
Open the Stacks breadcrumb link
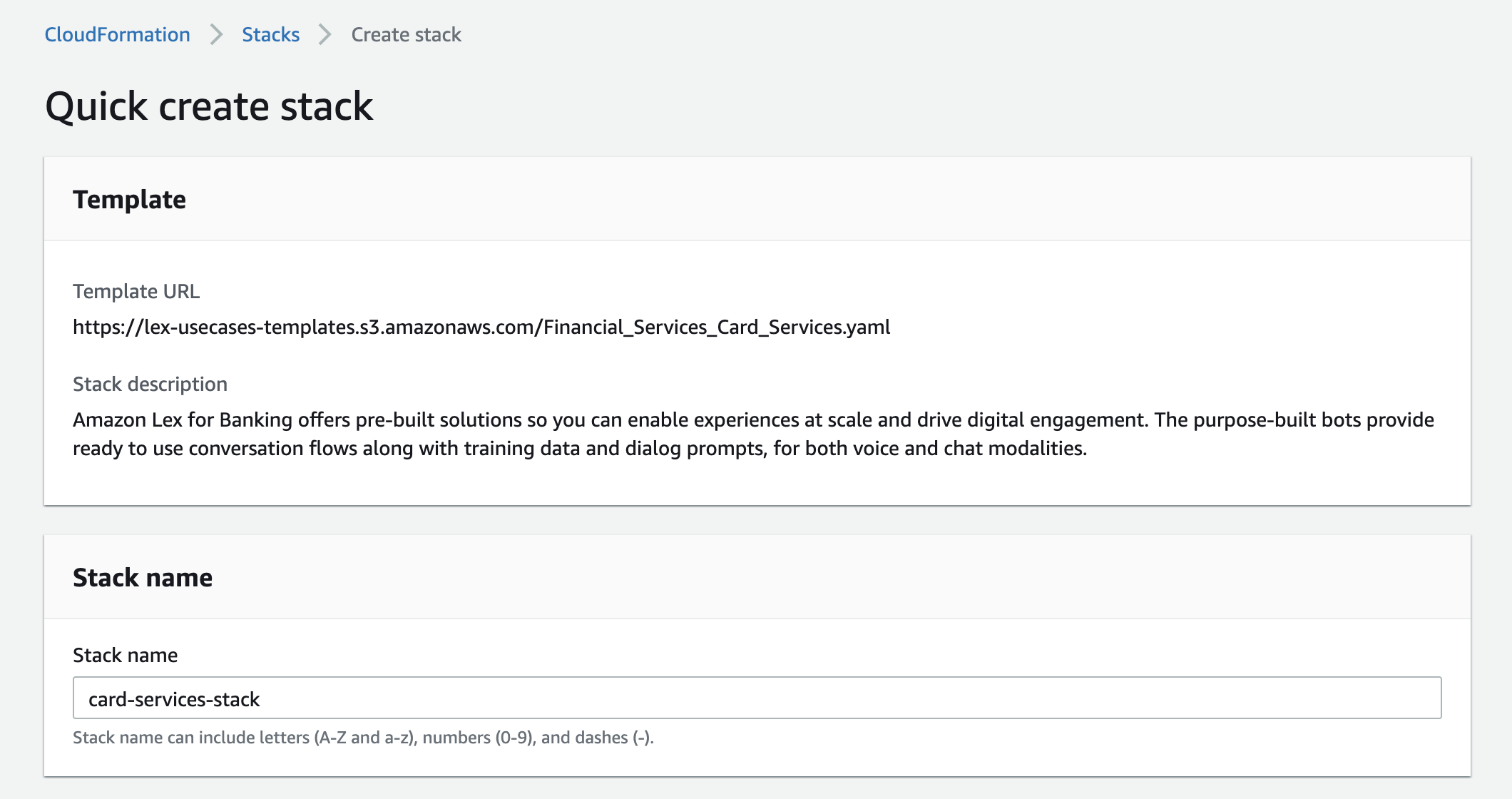pos(270,34)
